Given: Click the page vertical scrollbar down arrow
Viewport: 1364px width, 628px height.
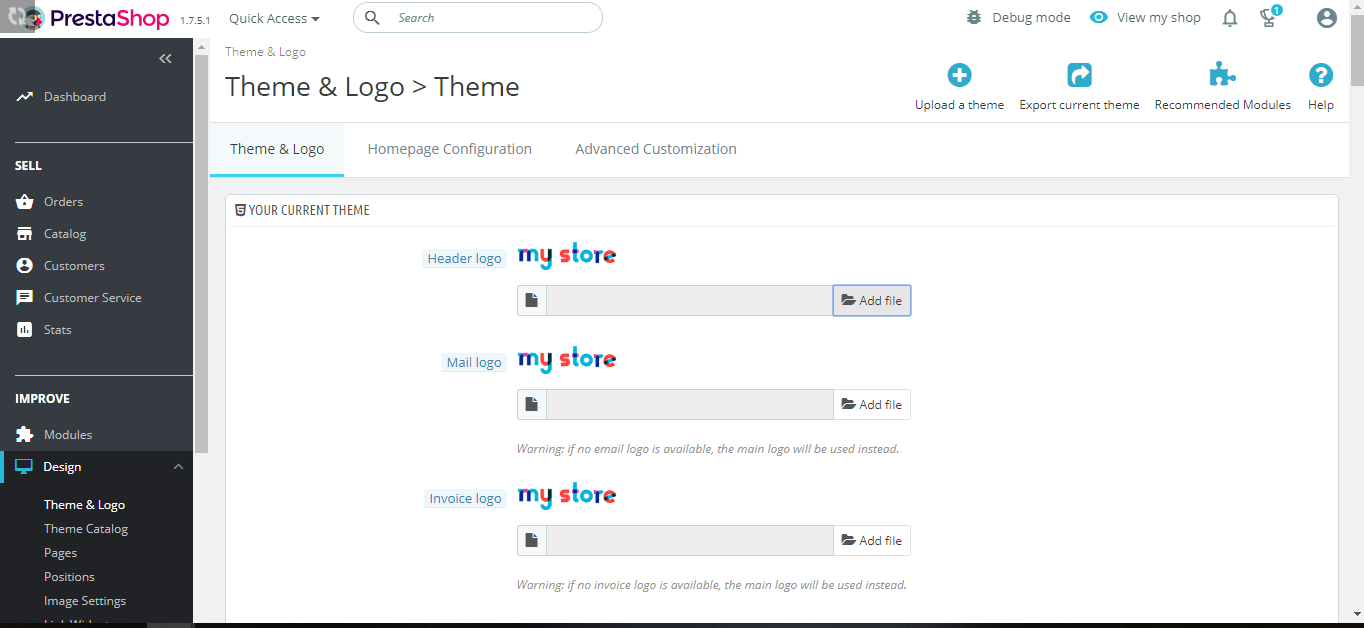Looking at the screenshot, I should coord(1356,614).
